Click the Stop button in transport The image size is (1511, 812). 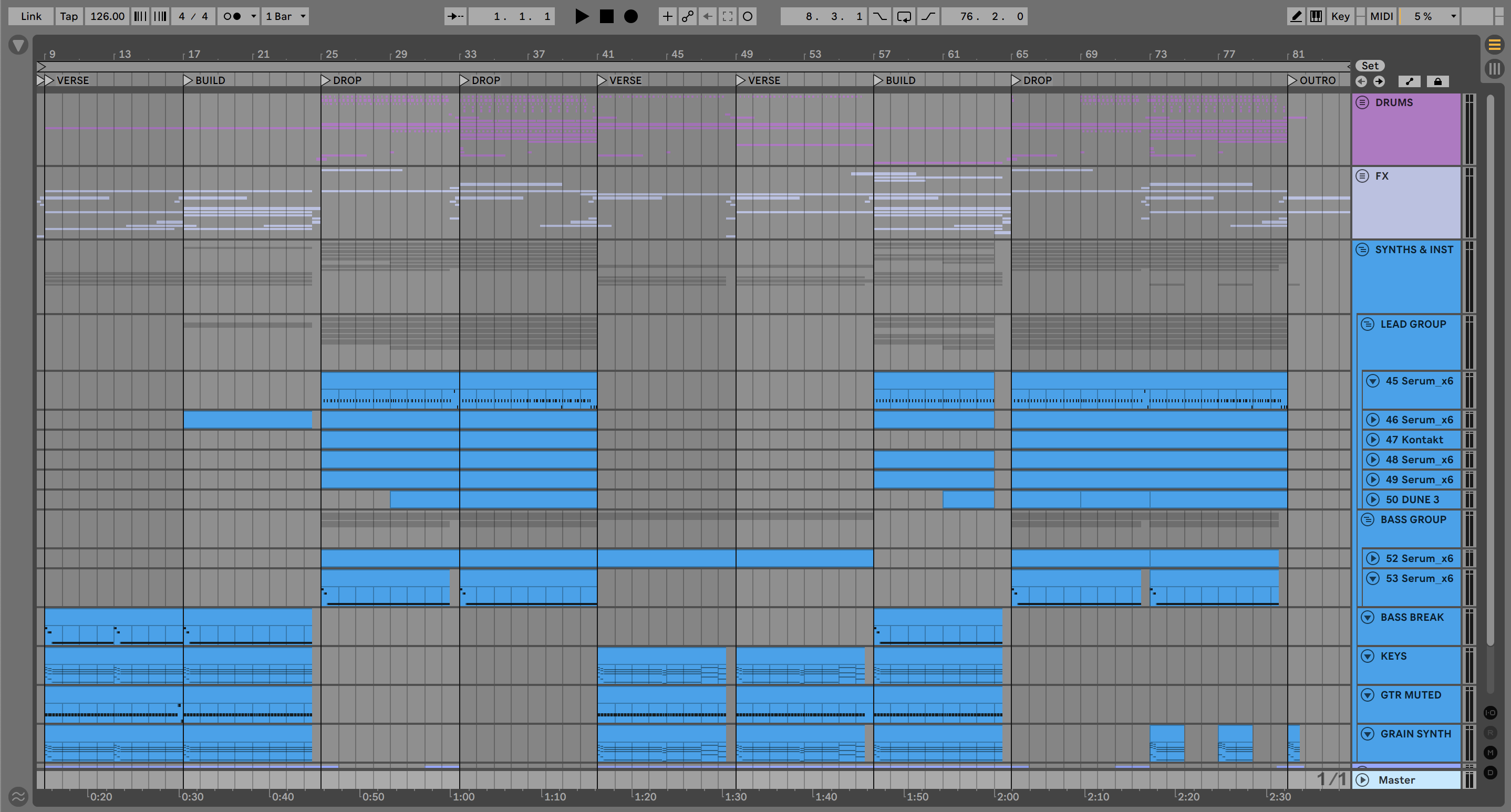606,16
